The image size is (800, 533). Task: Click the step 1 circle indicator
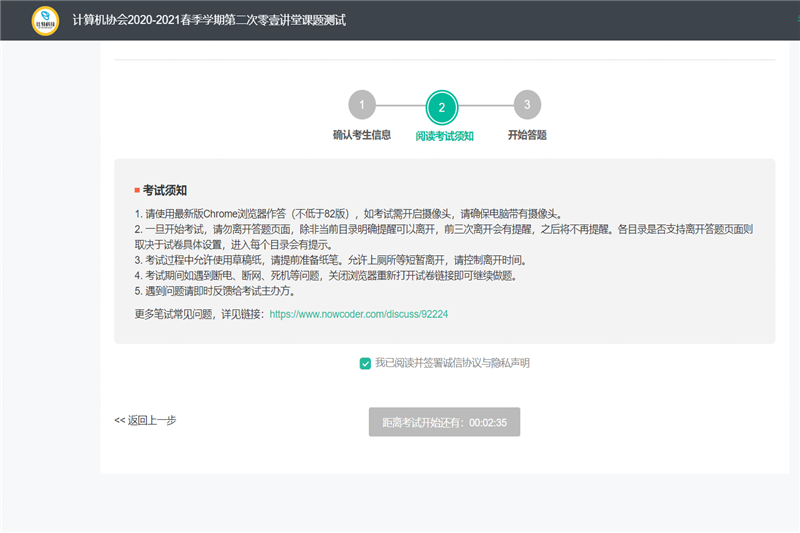362,104
